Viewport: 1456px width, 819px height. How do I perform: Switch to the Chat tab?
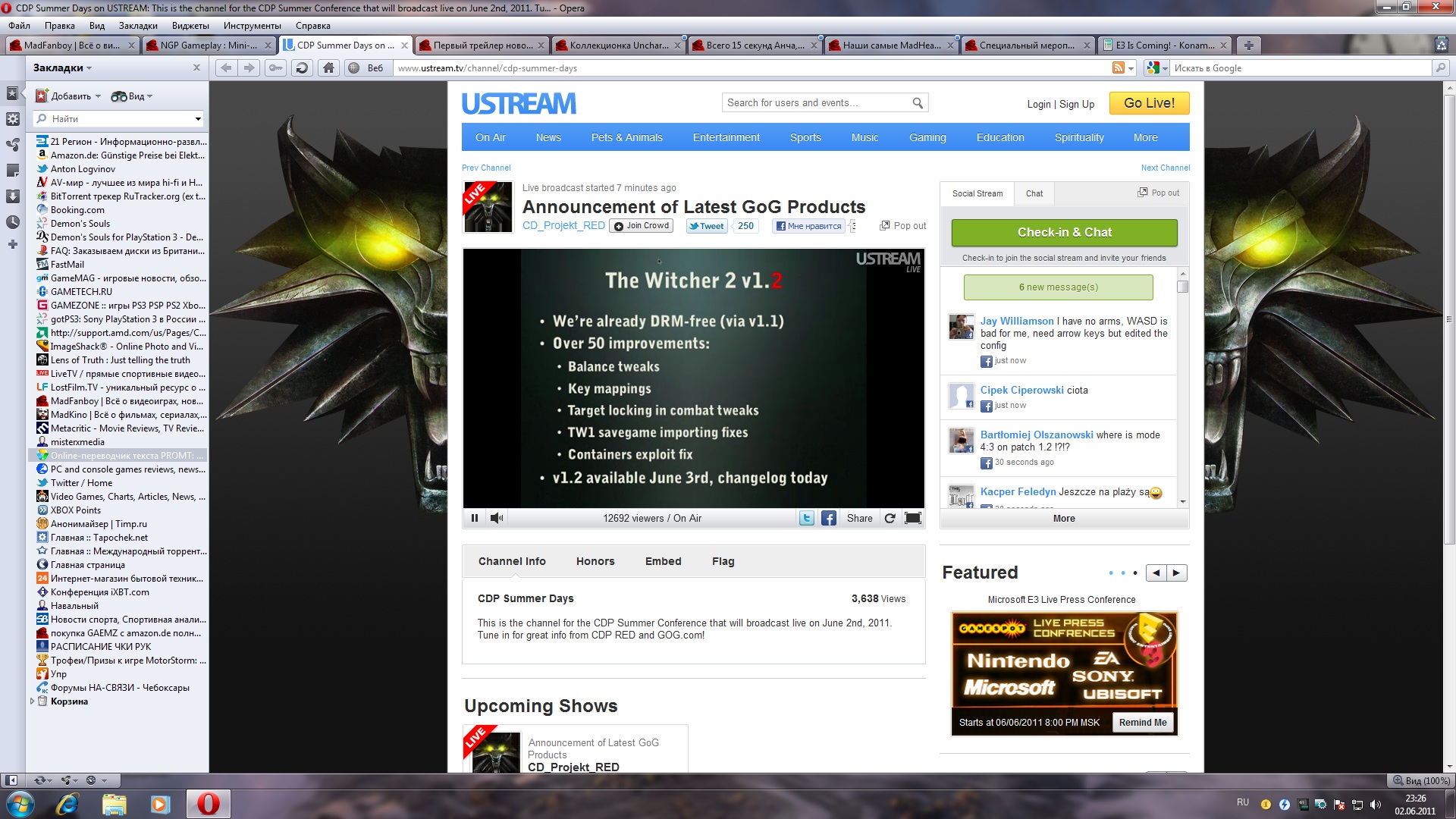(1034, 193)
